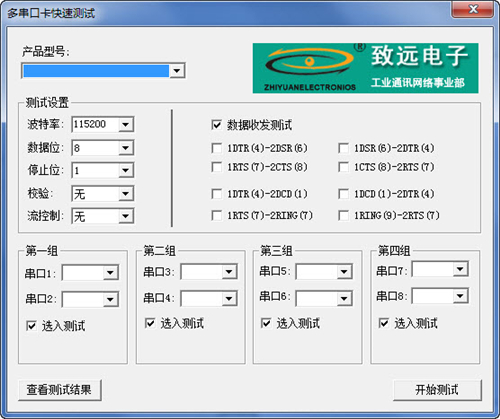
Task: Expand the 波特率 baud rate dropdown
Action: point(103,124)
